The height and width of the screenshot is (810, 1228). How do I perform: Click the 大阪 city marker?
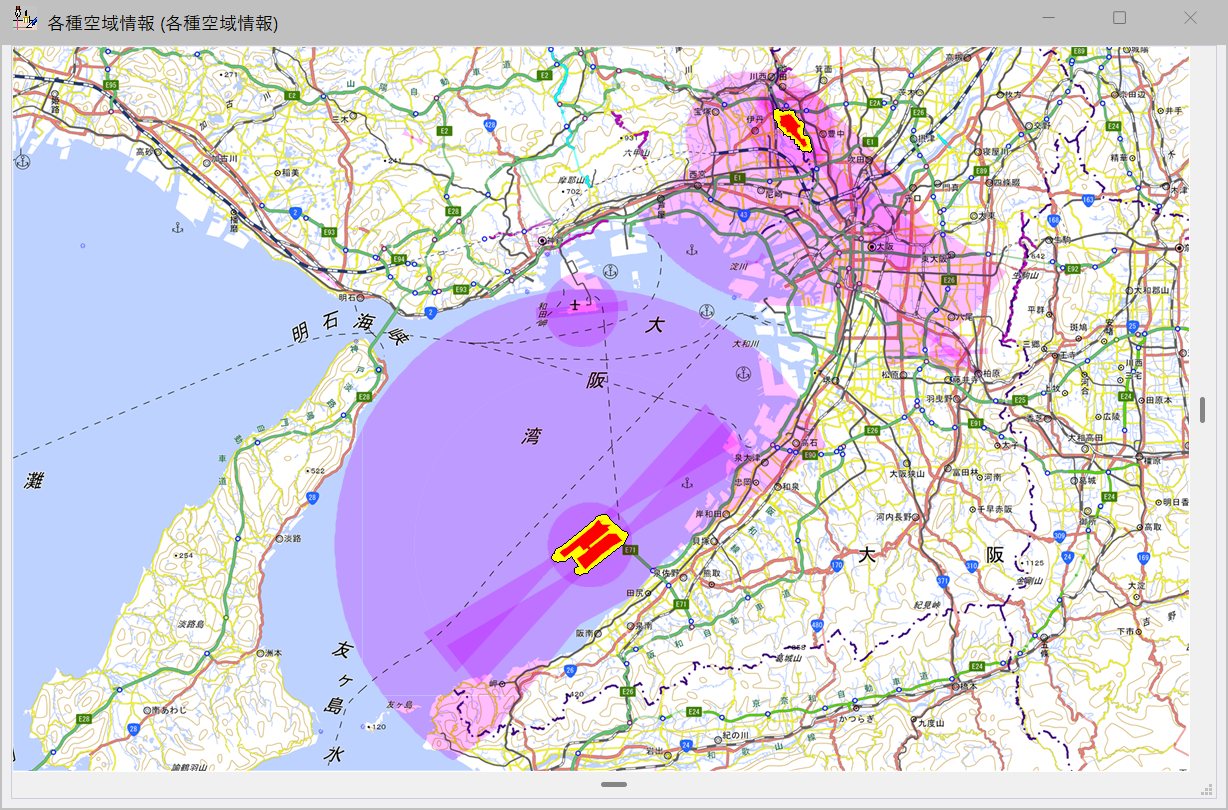[872, 246]
